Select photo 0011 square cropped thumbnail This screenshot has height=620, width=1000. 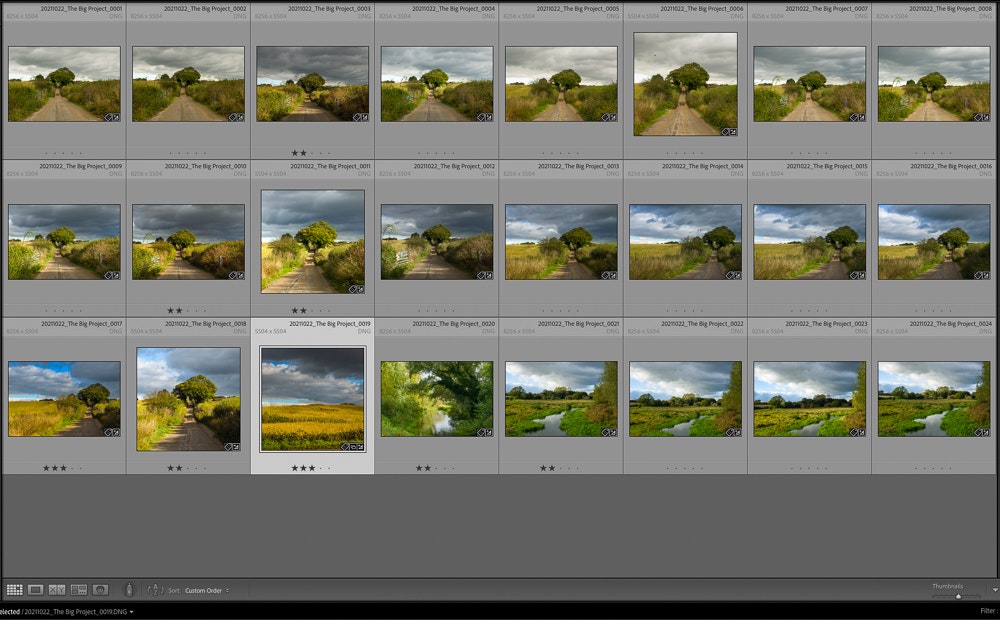(312, 241)
